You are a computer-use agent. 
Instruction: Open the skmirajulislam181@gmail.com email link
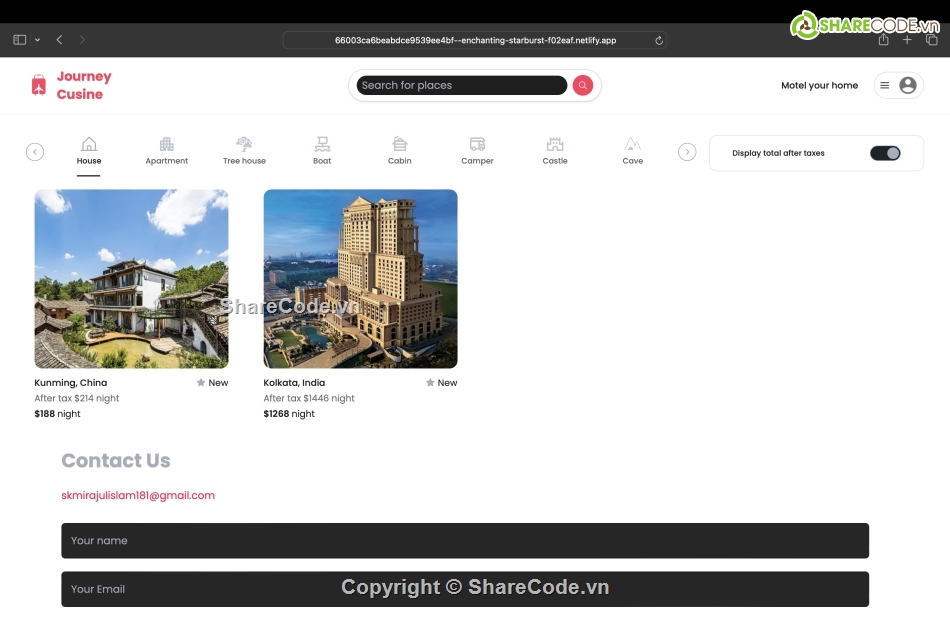(138, 495)
